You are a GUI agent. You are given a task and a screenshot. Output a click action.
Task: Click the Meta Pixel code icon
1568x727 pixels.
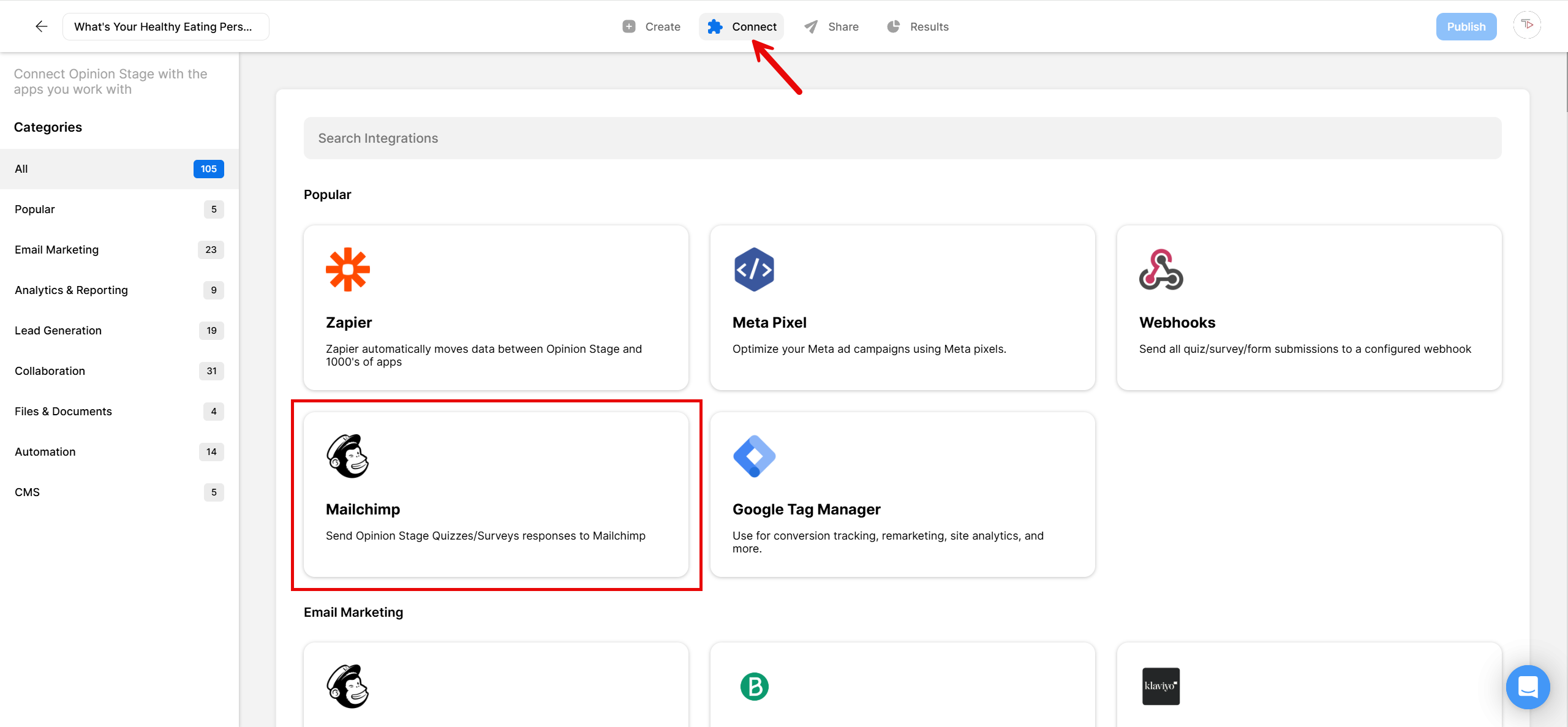754,269
